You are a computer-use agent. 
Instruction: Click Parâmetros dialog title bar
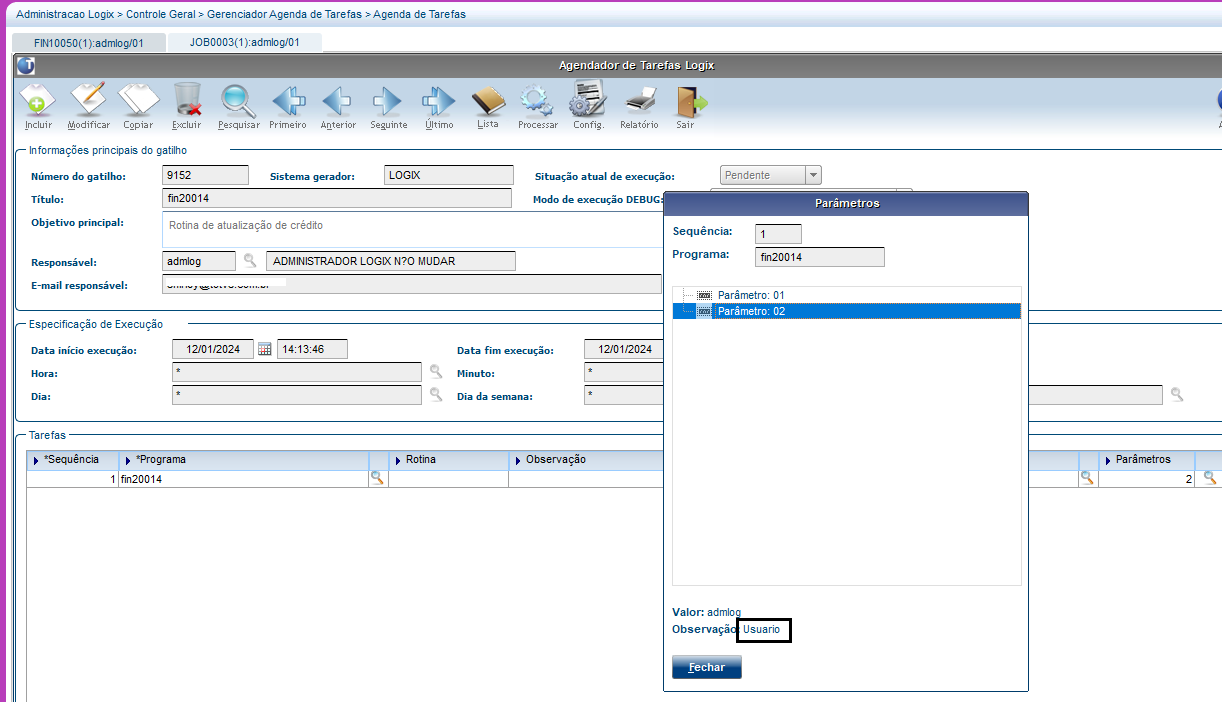(x=847, y=203)
